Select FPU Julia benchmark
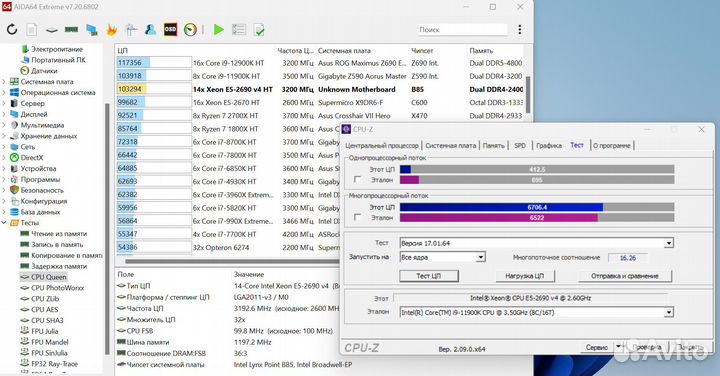The image size is (720, 376). tap(45, 331)
